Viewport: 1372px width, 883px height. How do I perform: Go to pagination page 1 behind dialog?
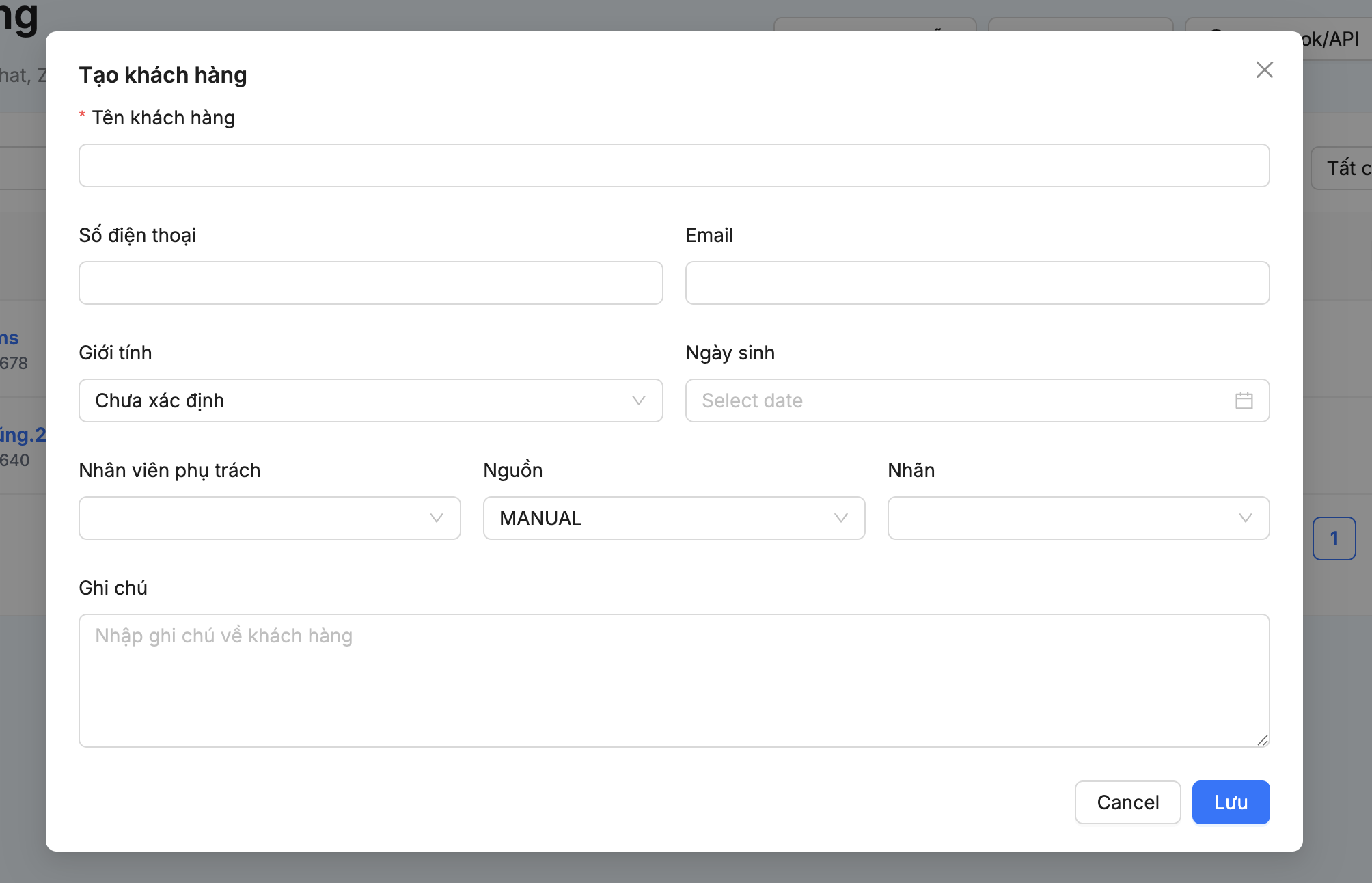pyautogui.click(x=1334, y=539)
